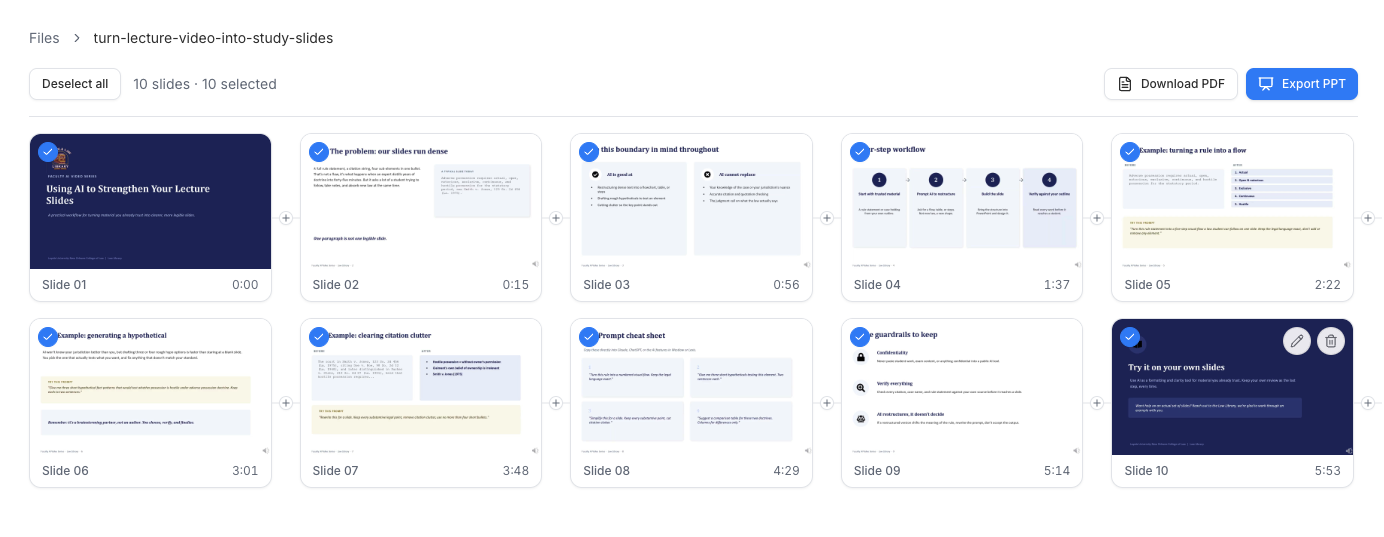Click the 'Slide 09' label
Screen dimensions: 1384x537
(877, 470)
